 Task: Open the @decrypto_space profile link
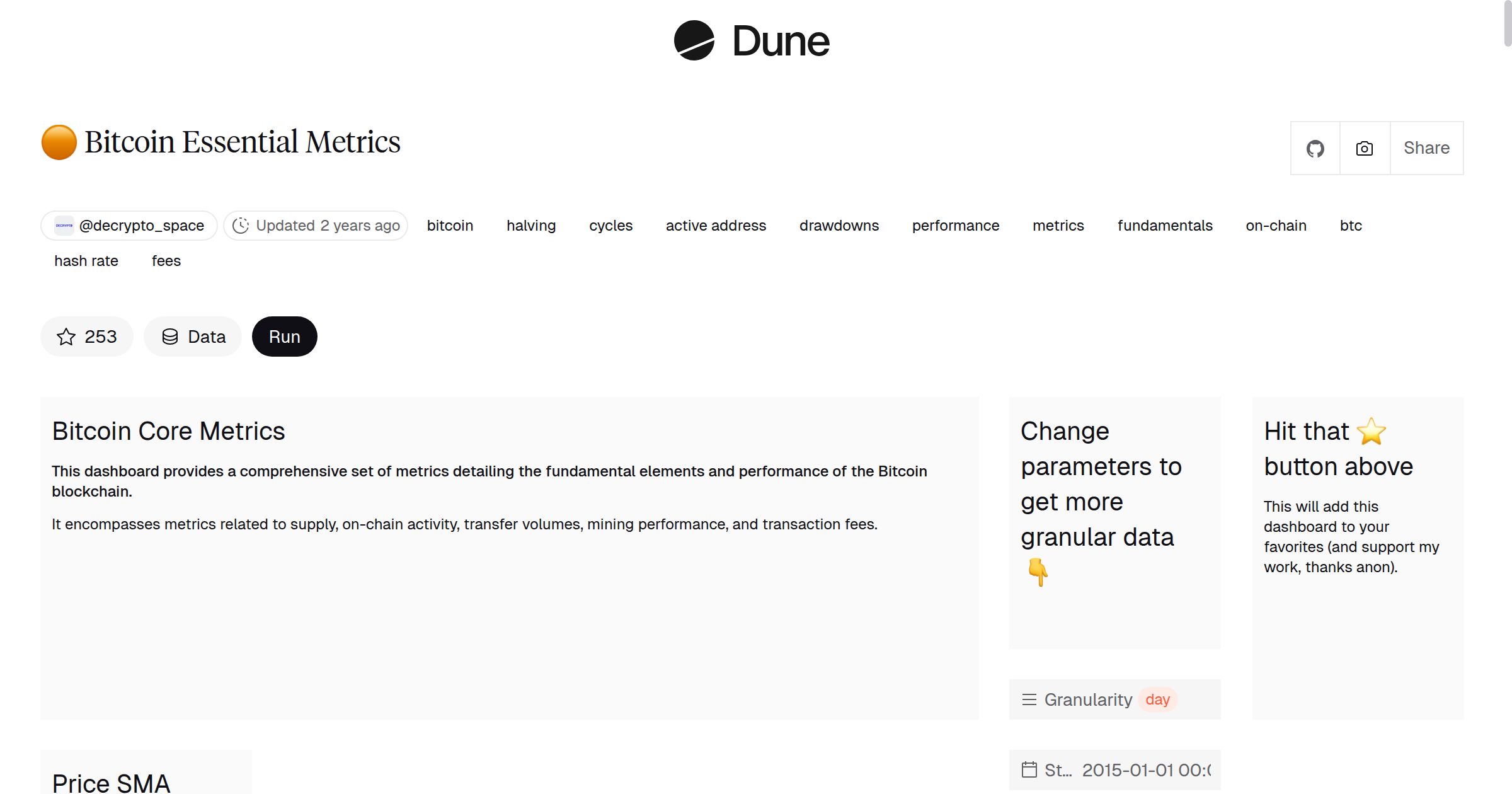[140, 225]
